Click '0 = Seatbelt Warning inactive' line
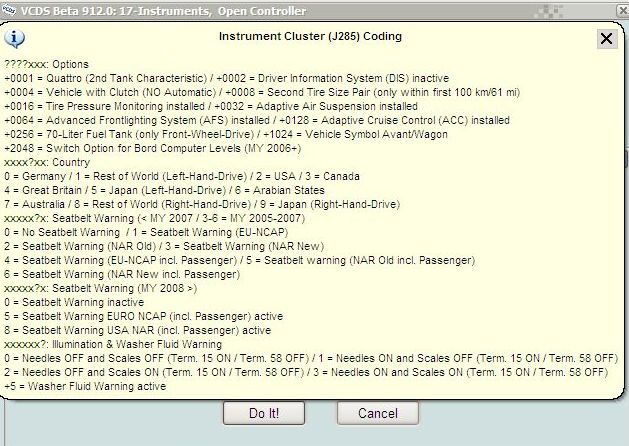The width and height of the screenshot is (629, 446). [x=74, y=302]
